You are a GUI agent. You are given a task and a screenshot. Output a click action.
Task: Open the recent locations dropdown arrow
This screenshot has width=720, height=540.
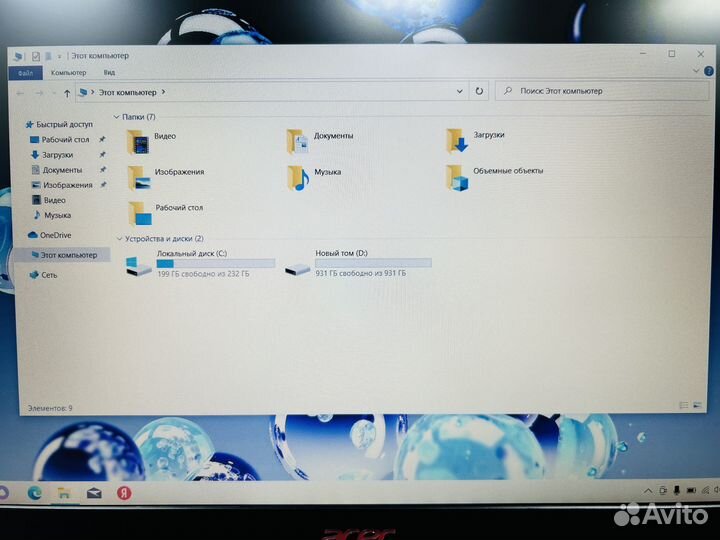pos(54,93)
